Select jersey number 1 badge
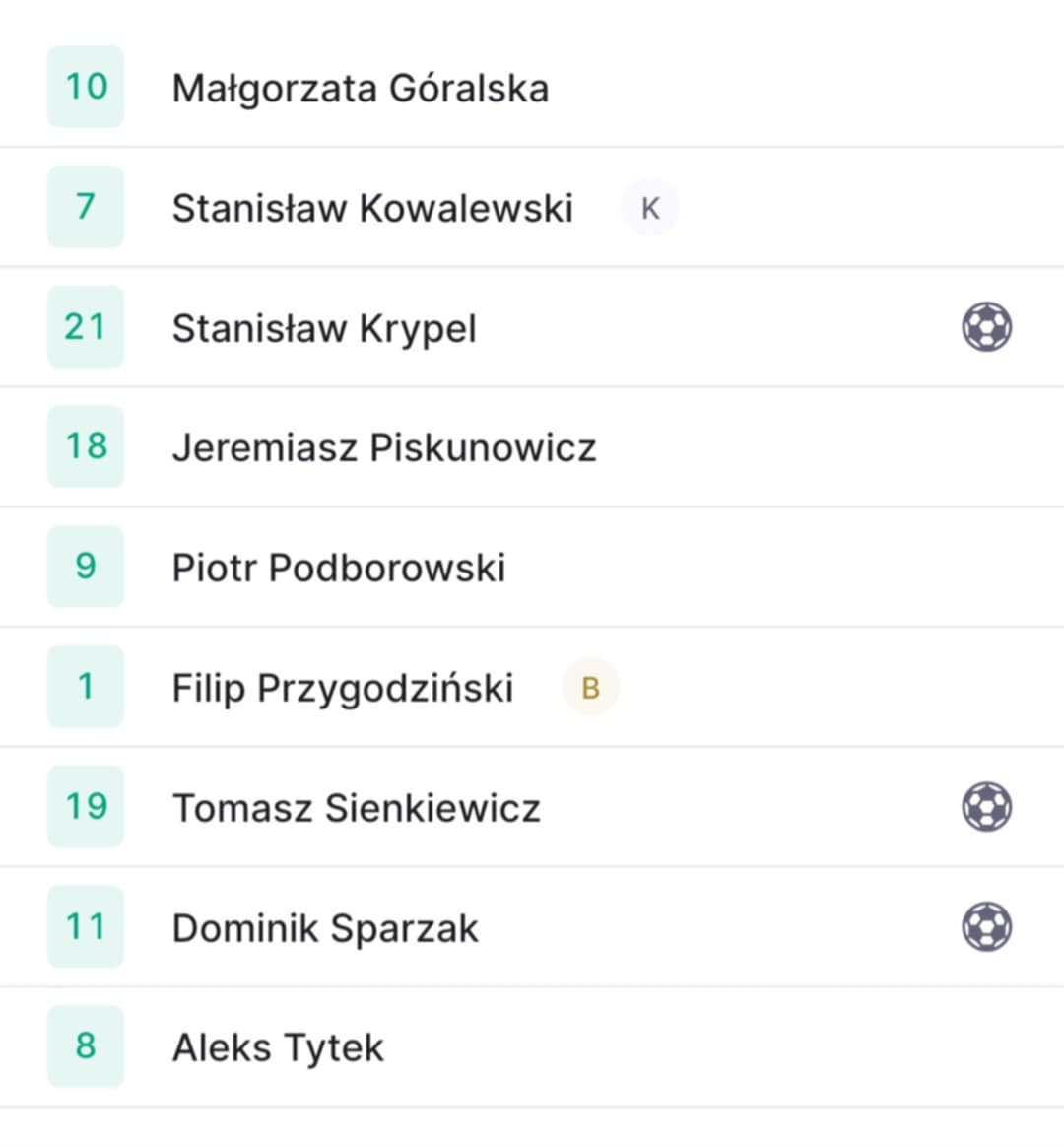1064x1146 pixels. coord(86,686)
